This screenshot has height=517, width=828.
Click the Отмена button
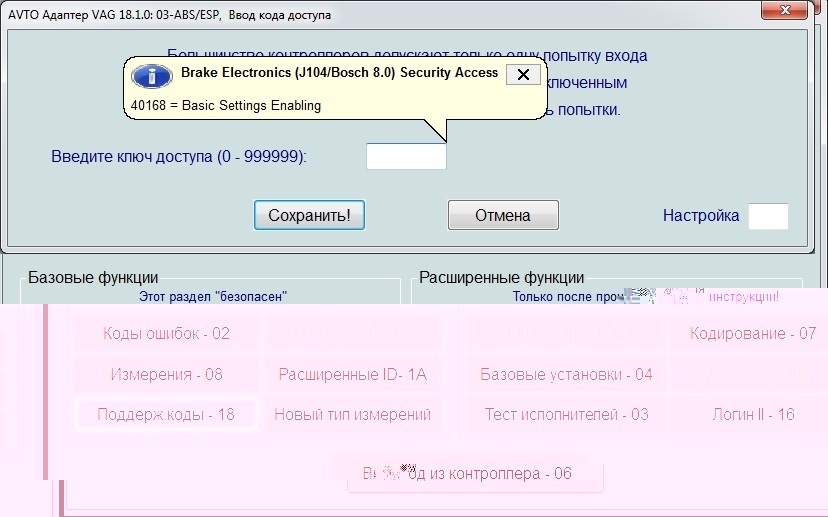click(502, 215)
